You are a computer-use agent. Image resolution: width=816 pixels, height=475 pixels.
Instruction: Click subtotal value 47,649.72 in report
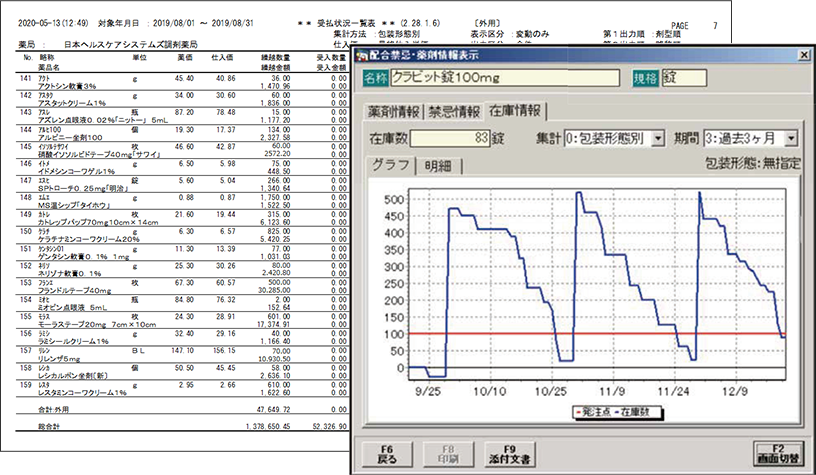click(x=274, y=409)
